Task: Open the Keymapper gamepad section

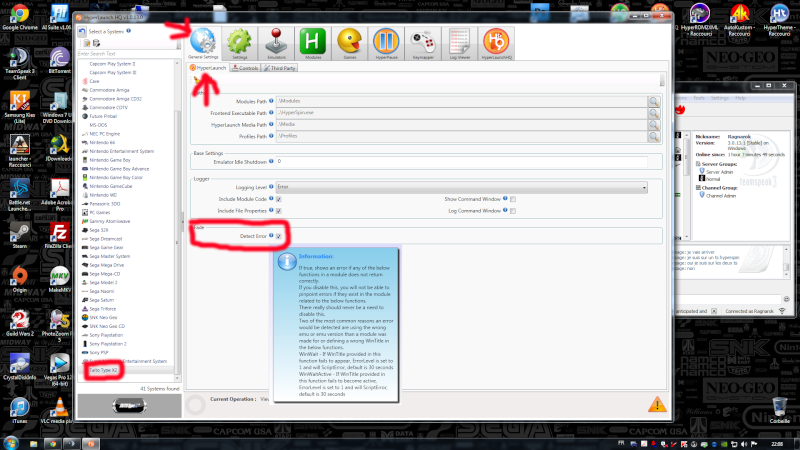Action: (423, 43)
